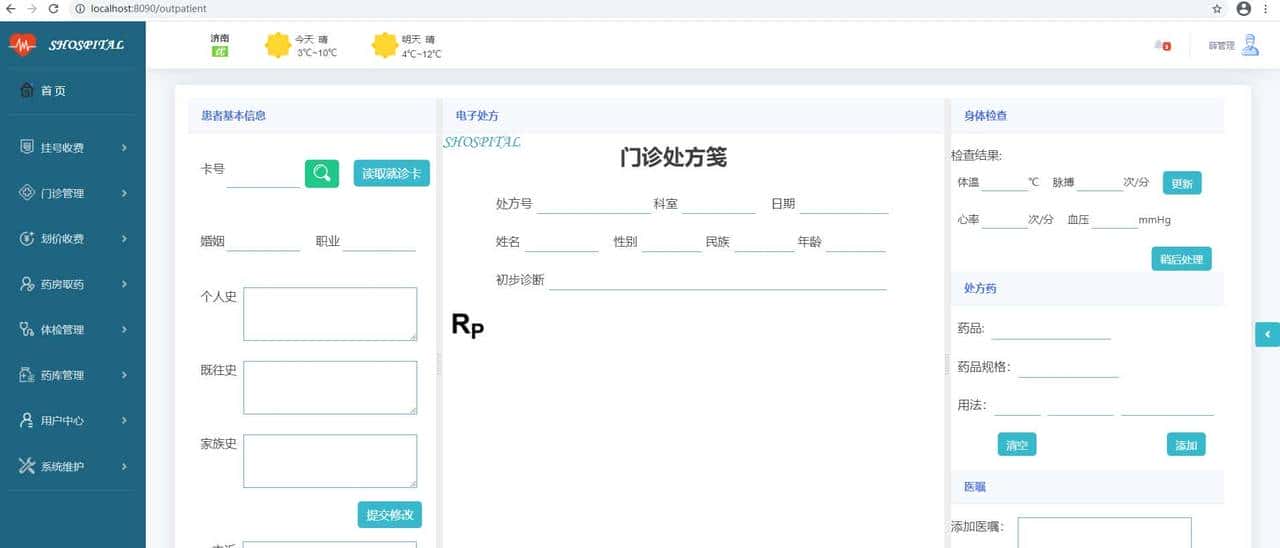Click the 添加 button for prescription drug
Image resolution: width=1280 pixels, height=548 pixels.
[1186, 445]
